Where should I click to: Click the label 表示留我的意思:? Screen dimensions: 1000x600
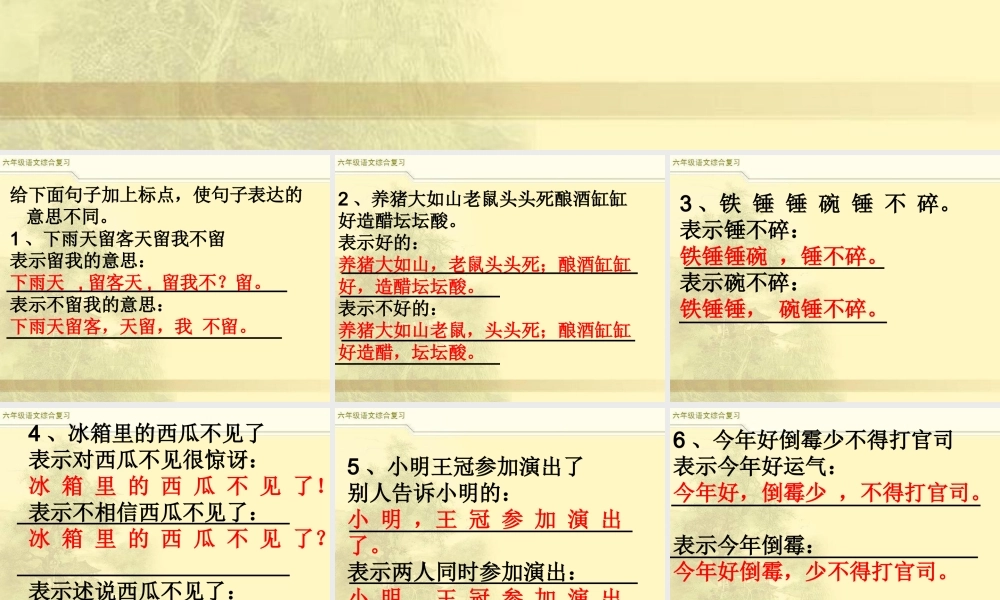click(78, 261)
